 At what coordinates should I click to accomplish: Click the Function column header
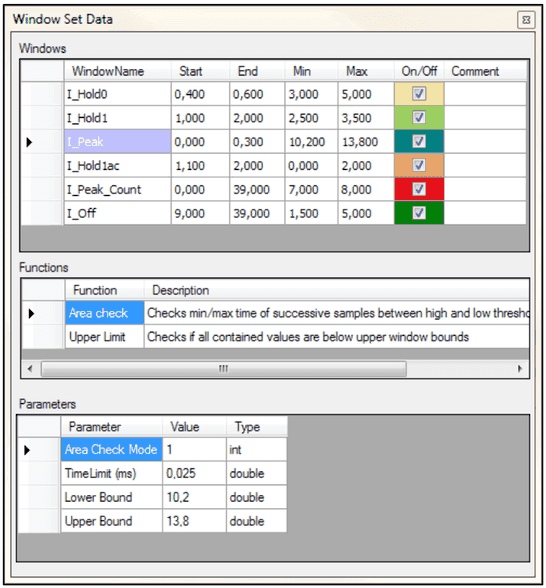click(x=104, y=290)
